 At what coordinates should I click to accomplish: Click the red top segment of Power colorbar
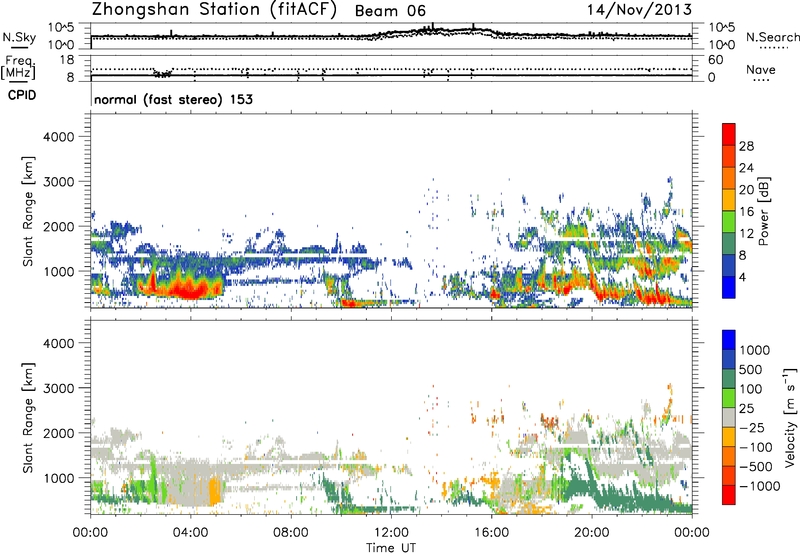click(x=729, y=134)
